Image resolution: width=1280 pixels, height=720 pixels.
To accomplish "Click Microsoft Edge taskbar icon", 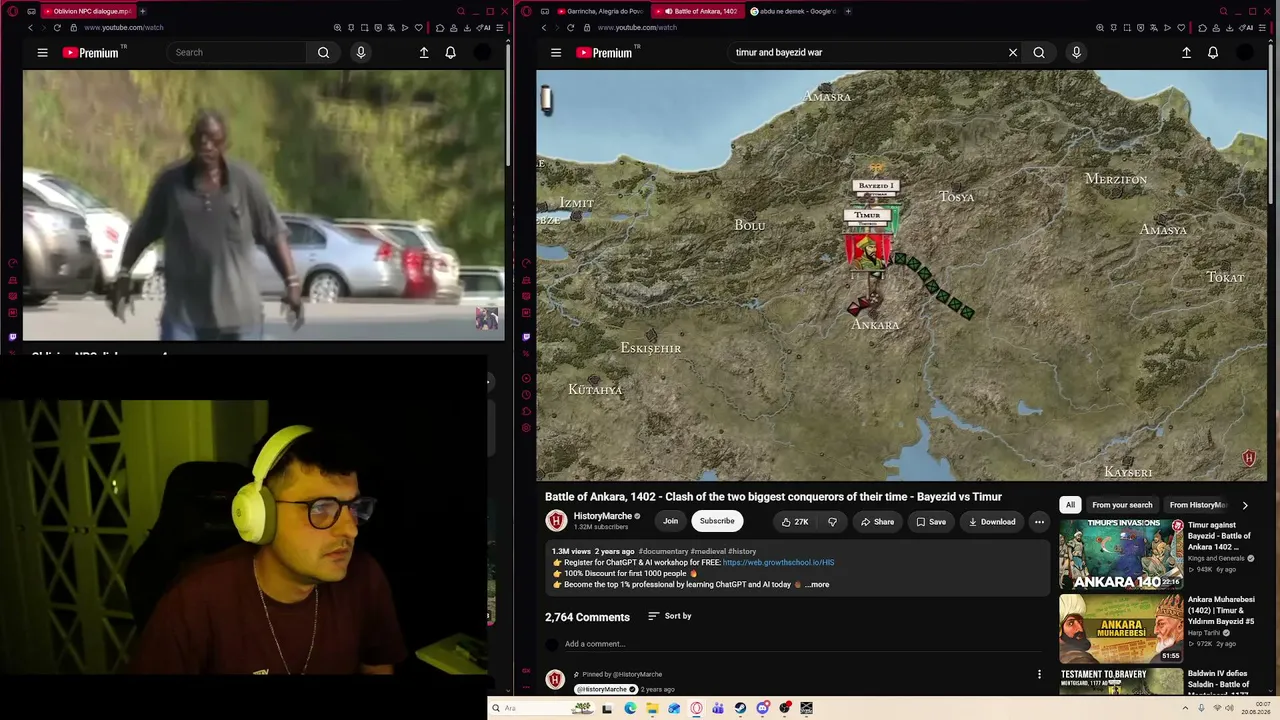I will tap(630, 708).
